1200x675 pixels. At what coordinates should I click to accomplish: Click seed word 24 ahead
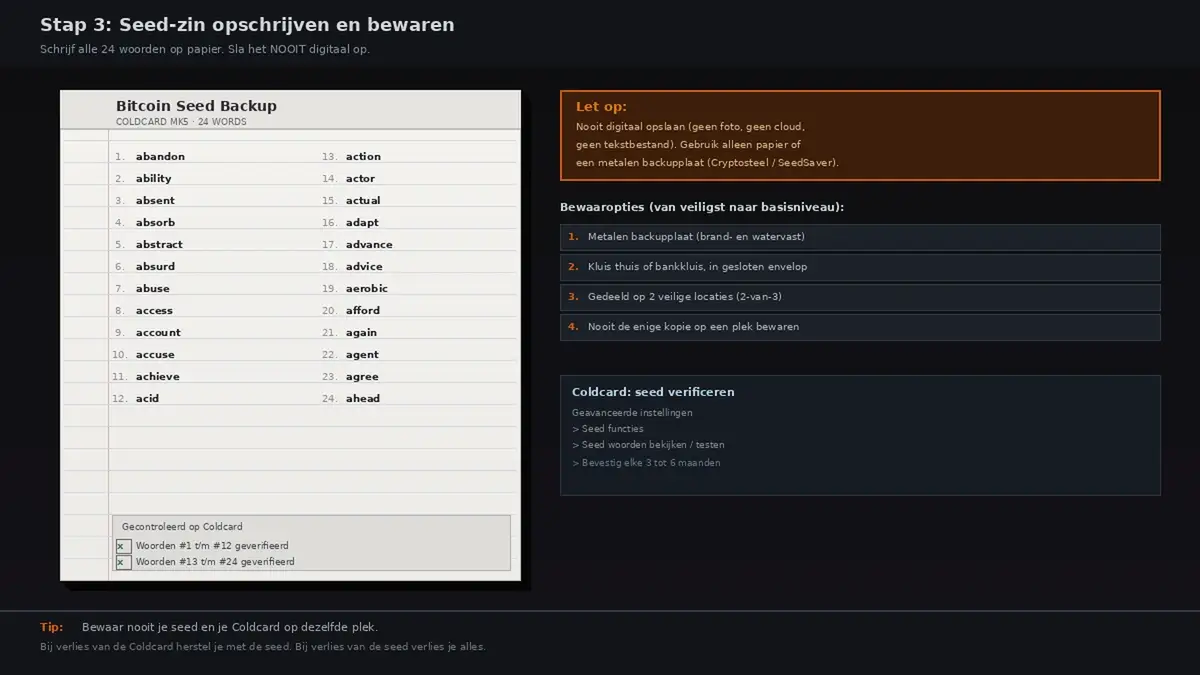click(363, 399)
